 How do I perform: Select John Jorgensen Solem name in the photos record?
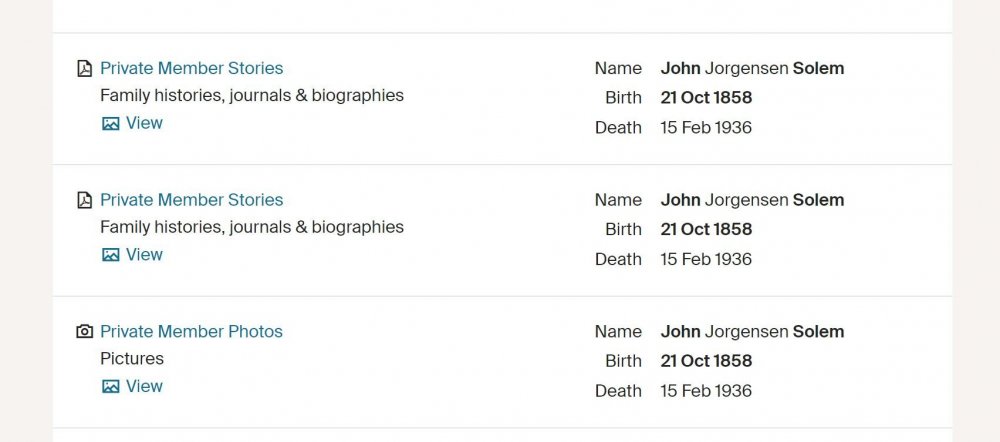pyautogui.click(x=752, y=331)
